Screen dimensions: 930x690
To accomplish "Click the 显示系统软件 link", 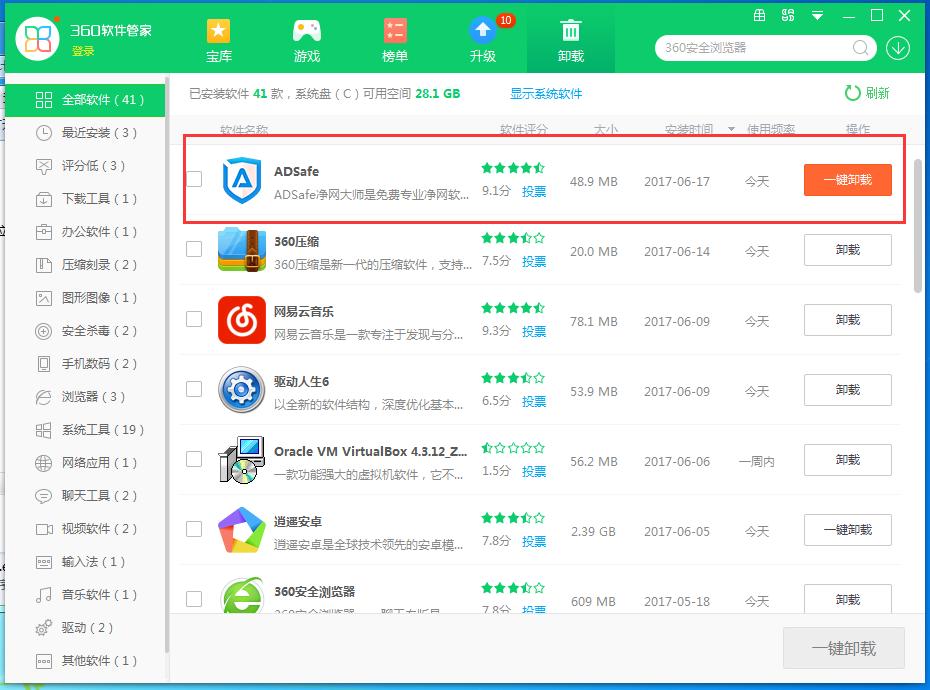I will (546, 93).
